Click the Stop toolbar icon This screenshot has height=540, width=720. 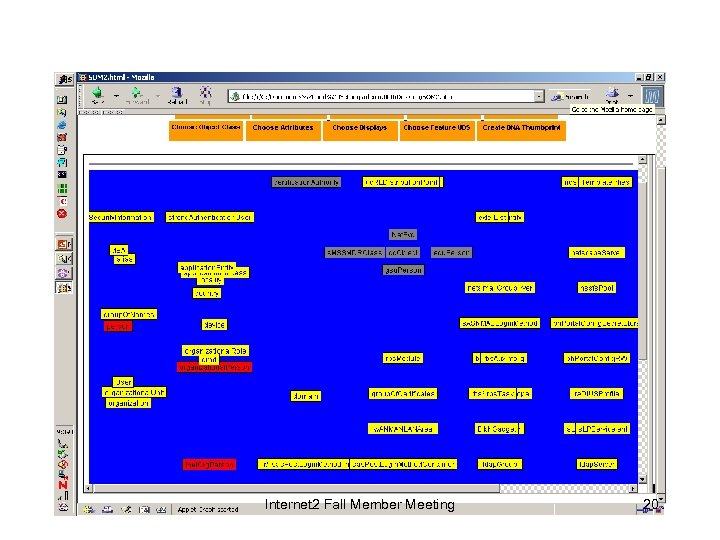tap(205, 94)
